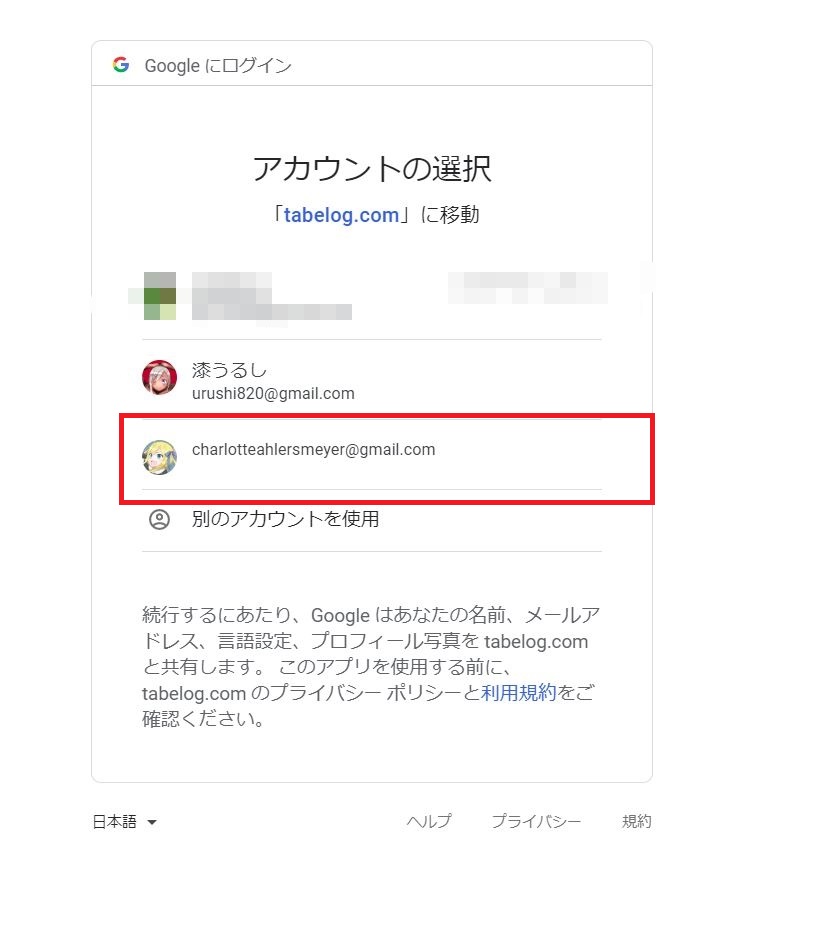Click the アカウントの選択 heading
The height and width of the screenshot is (936, 834).
pyautogui.click(x=371, y=168)
